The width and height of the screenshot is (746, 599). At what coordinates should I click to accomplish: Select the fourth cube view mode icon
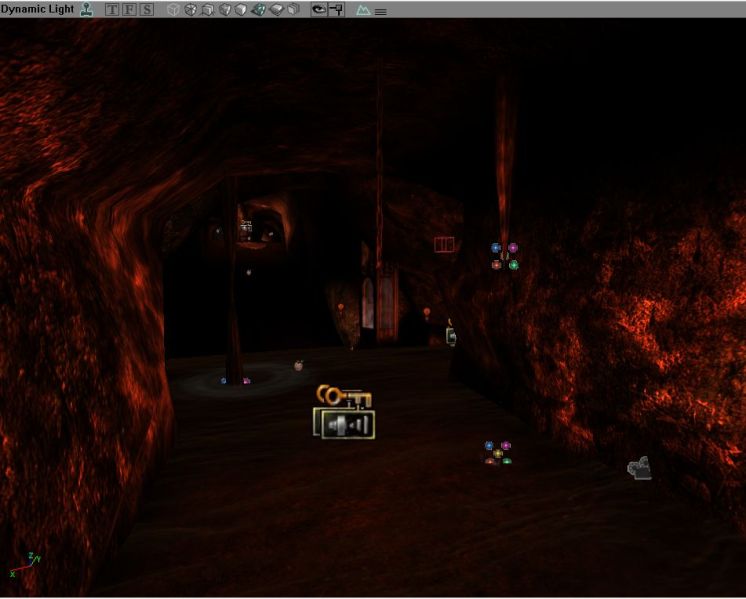[x=225, y=10]
